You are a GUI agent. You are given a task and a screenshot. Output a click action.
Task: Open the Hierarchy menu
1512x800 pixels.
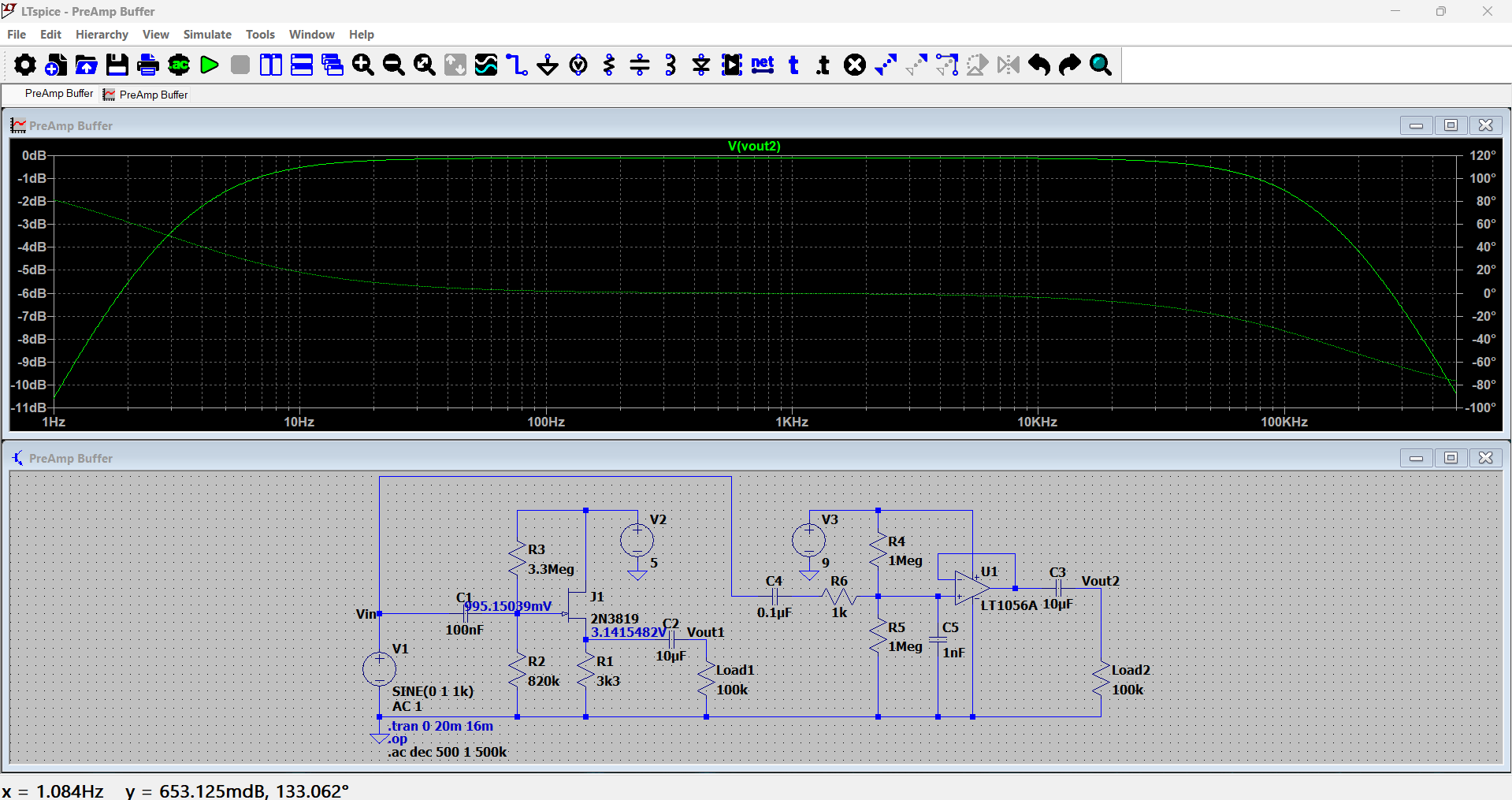[102, 35]
